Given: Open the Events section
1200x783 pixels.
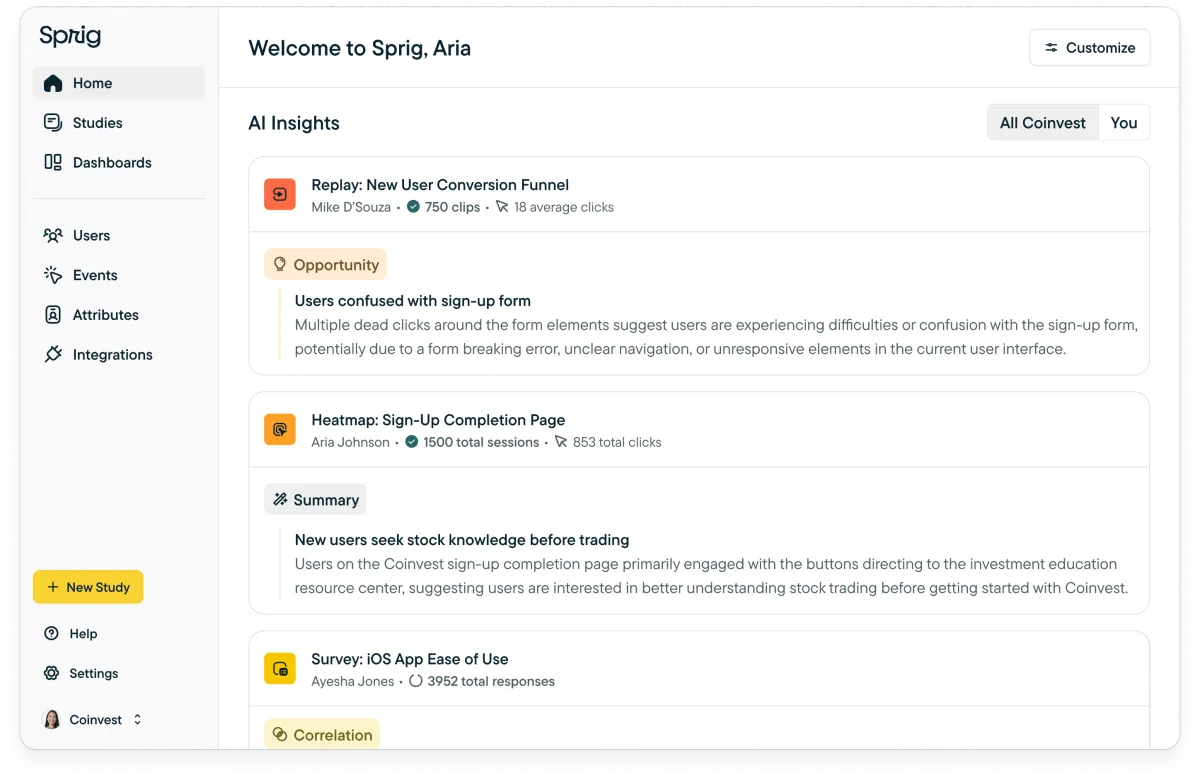Looking at the screenshot, I should pyautogui.click(x=95, y=275).
